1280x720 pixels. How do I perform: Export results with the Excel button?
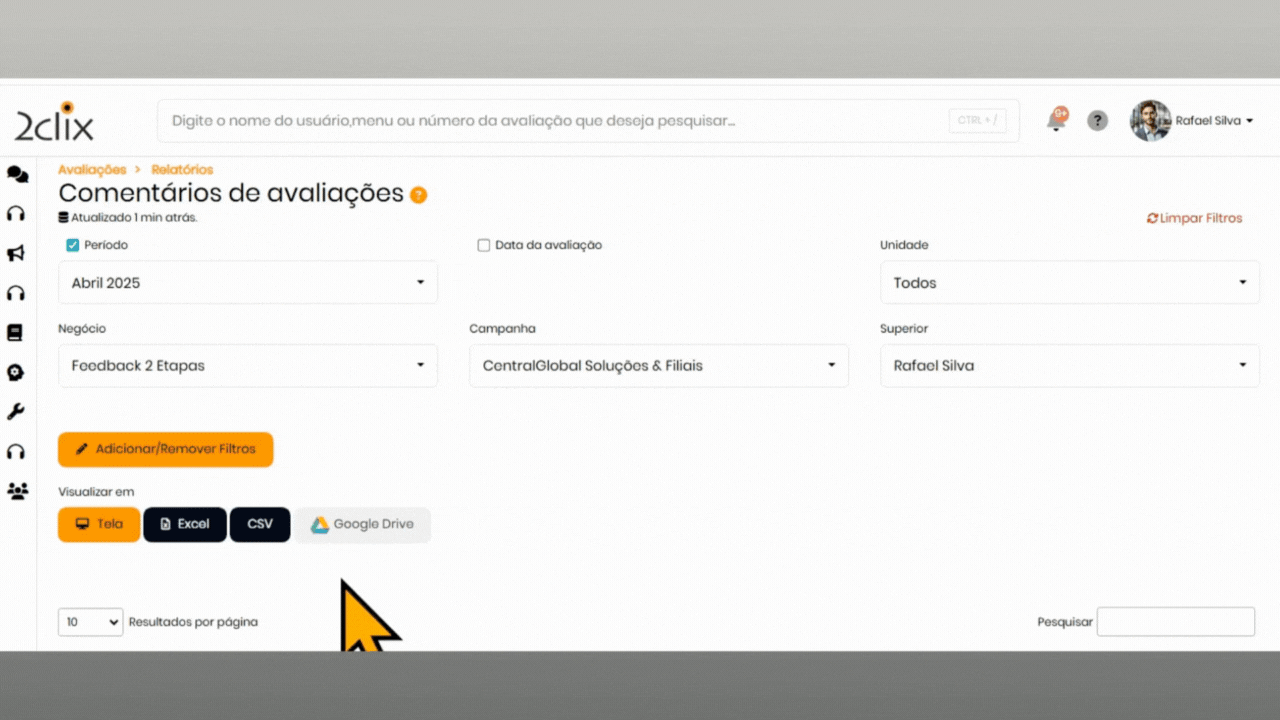(x=184, y=524)
